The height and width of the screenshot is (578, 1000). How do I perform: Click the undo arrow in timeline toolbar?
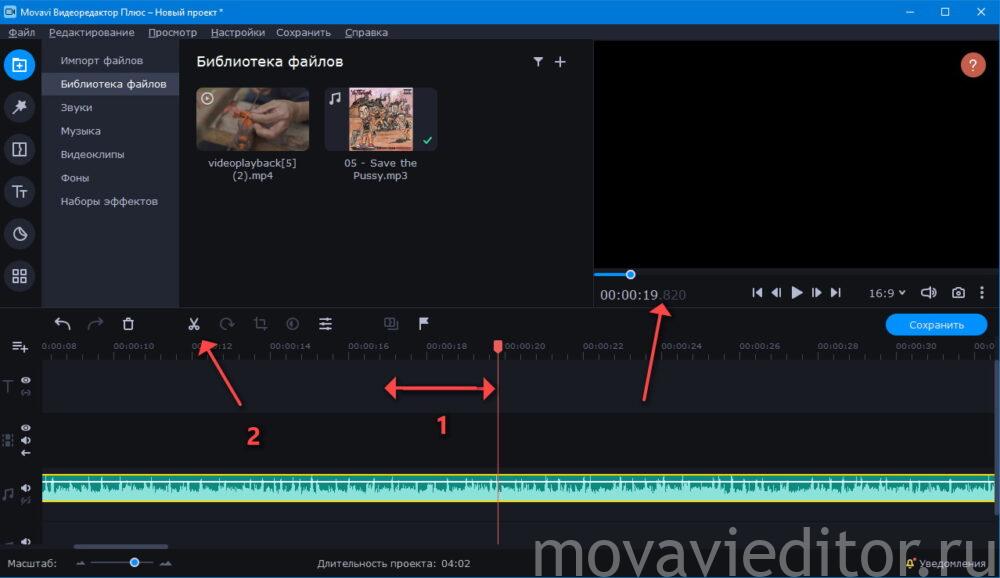(x=62, y=324)
